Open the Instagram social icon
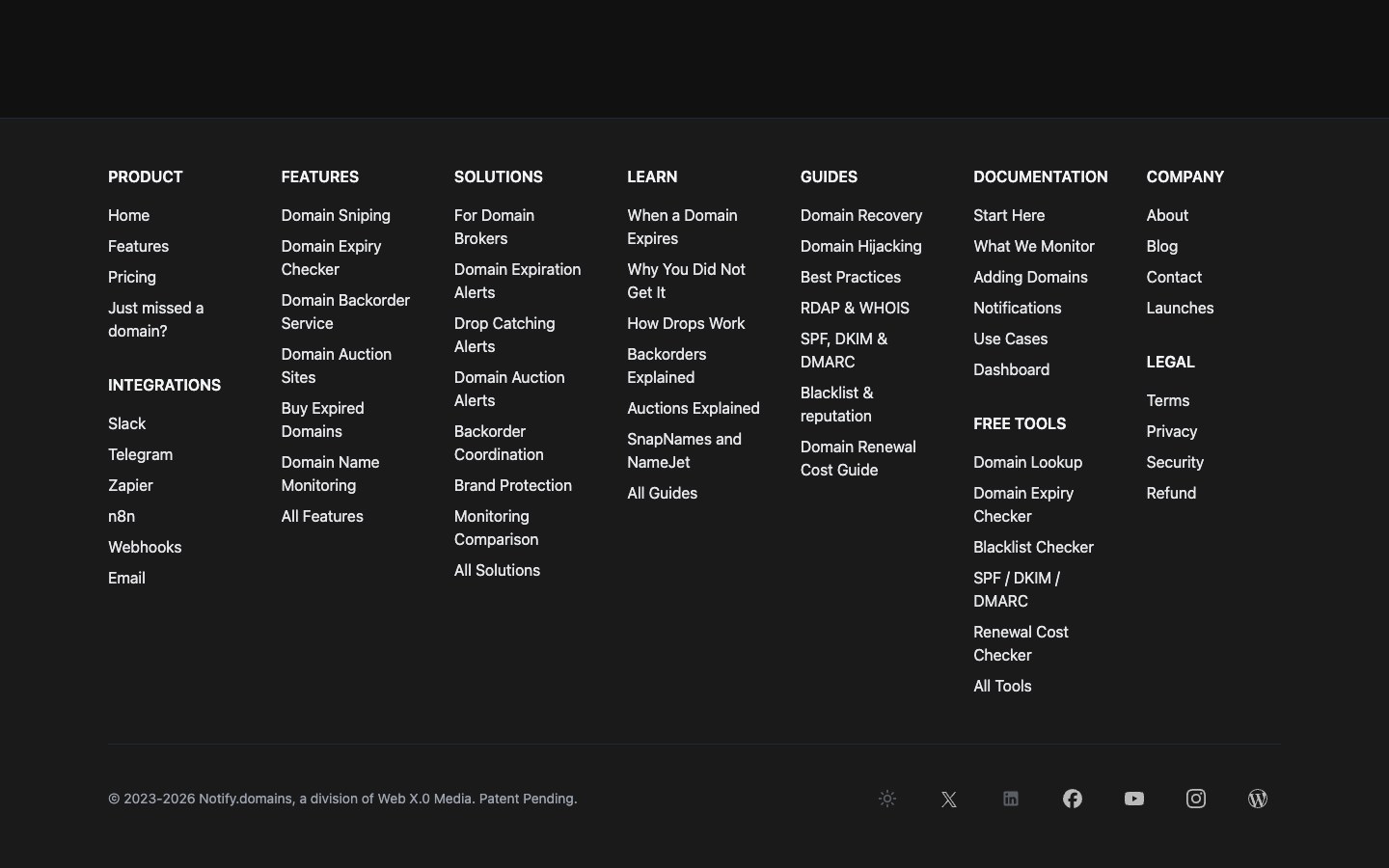Image resolution: width=1389 pixels, height=868 pixels. coord(1196,799)
